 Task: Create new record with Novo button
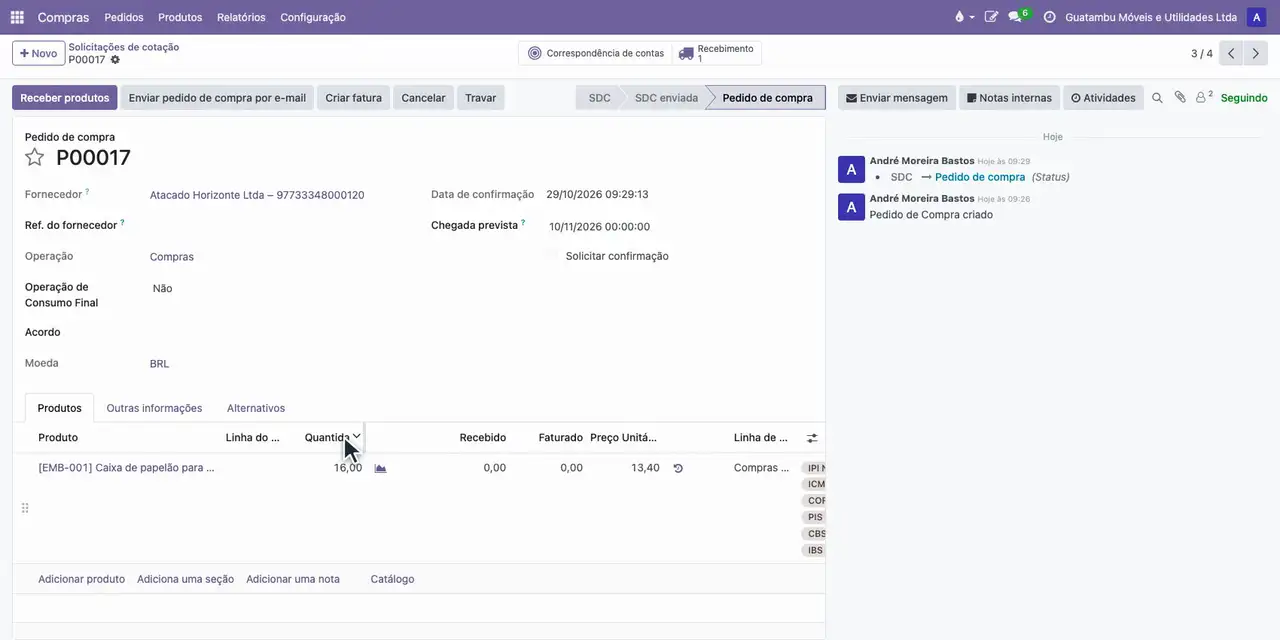39,53
